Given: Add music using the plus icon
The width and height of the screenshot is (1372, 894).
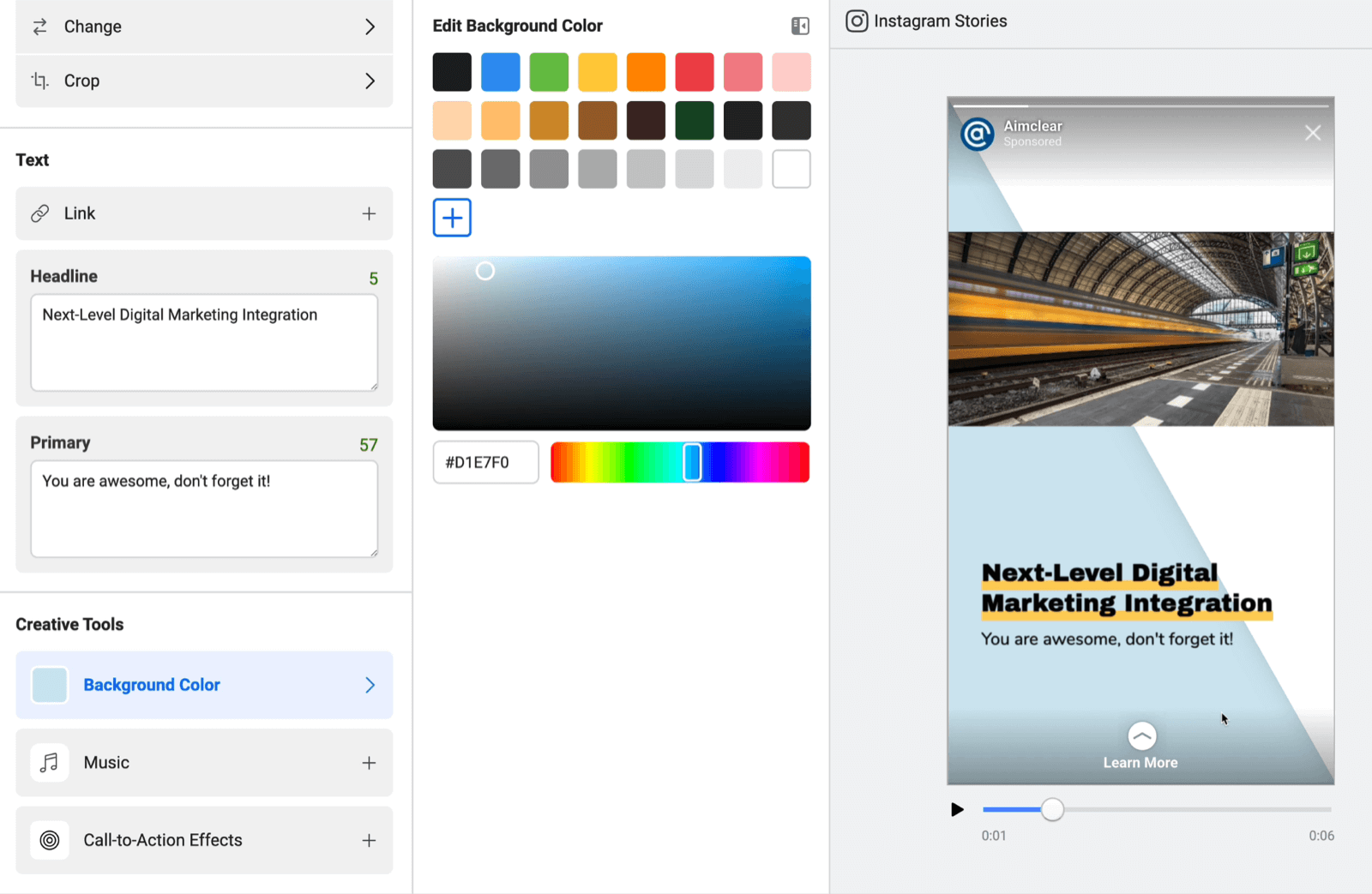Looking at the screenshot, I should tap(369, 762).
